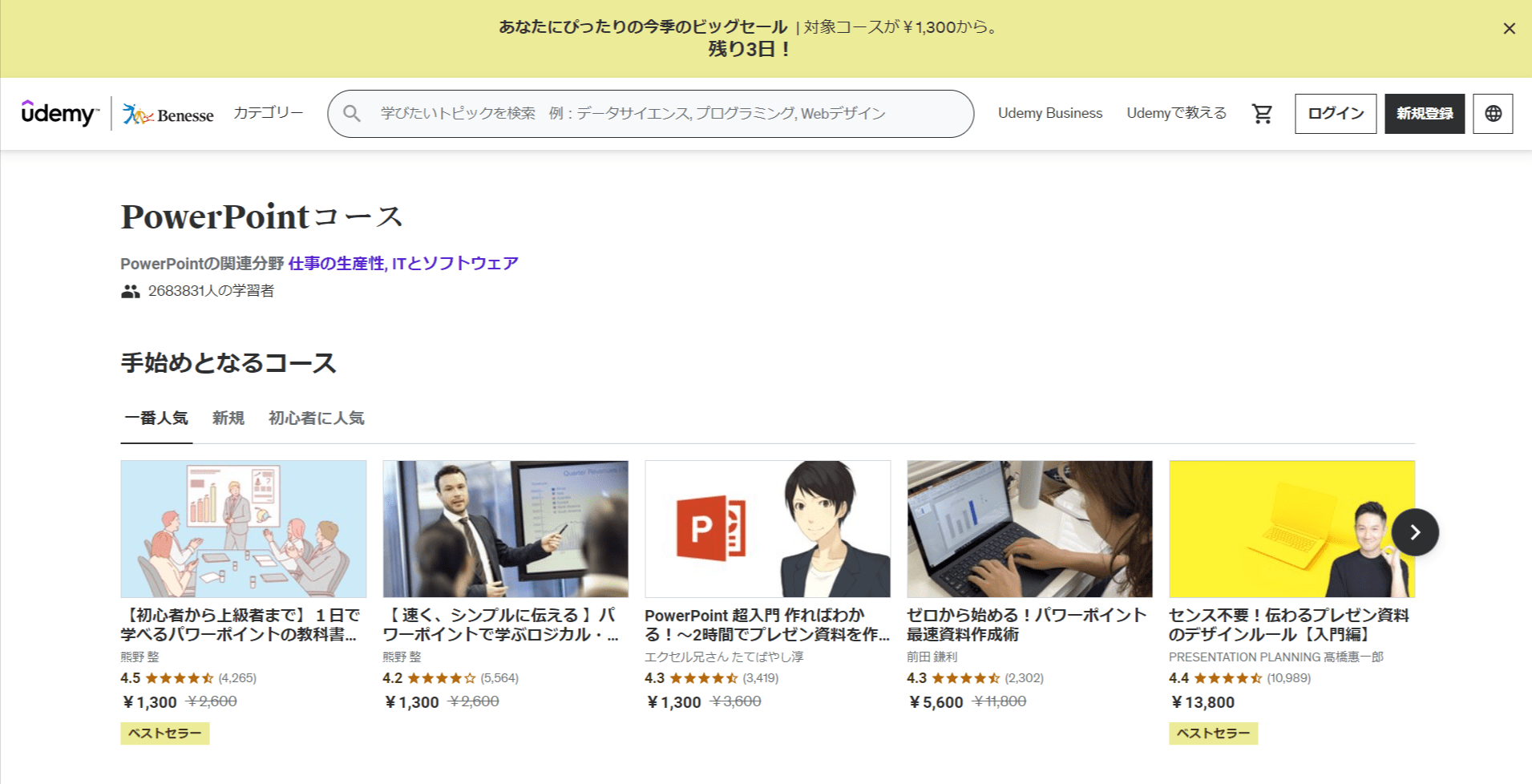Open the yellow background course thumbnail
Screen dimensions: 1532x784
tap(1291, 529)
